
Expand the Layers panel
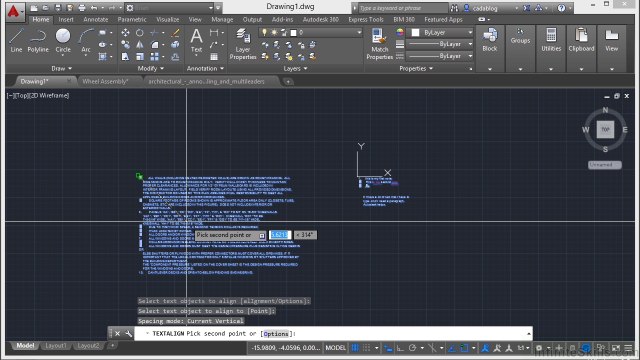pos(295,69)
